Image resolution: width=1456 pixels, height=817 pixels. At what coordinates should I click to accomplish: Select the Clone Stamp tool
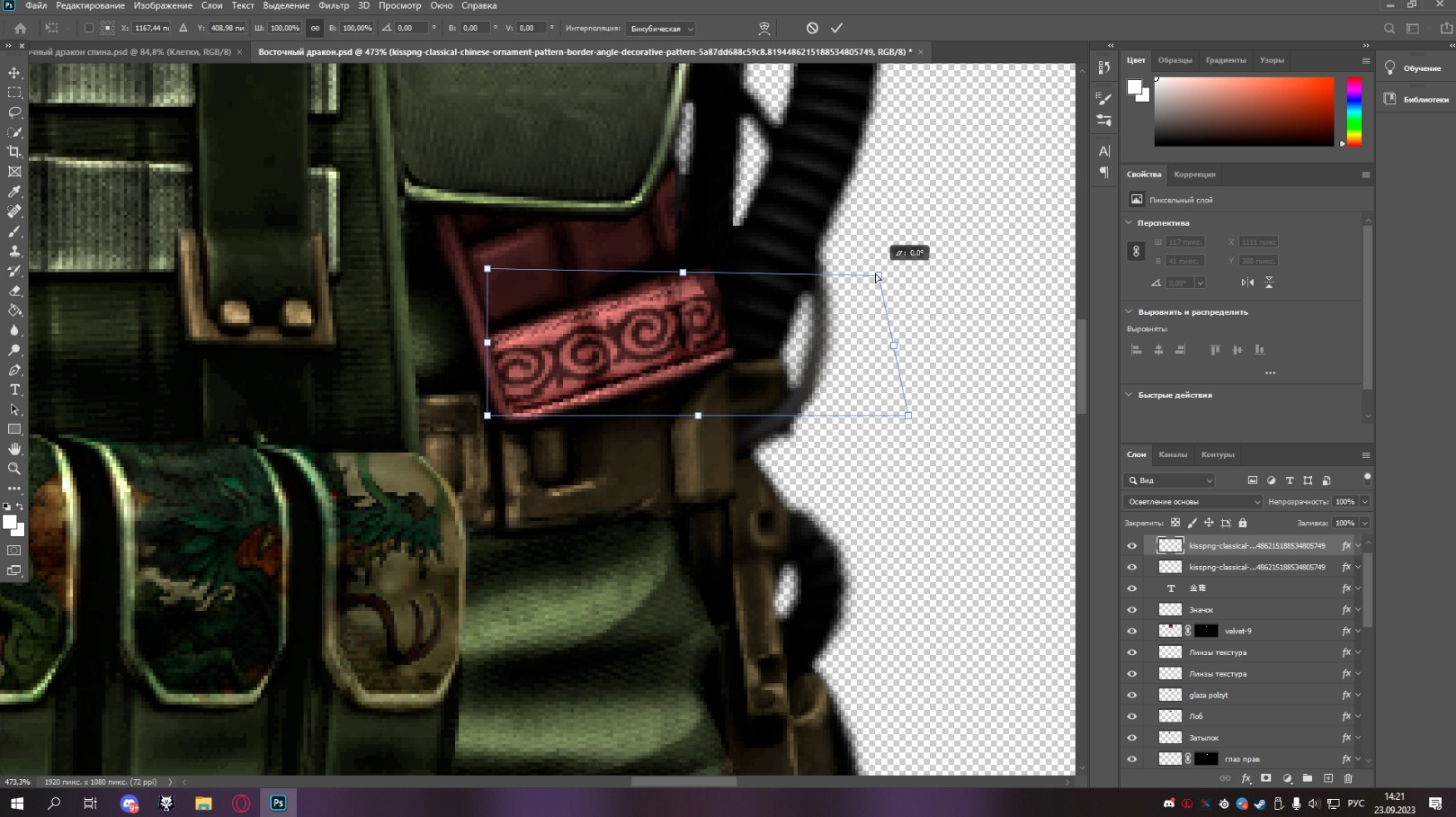[x=14, y=251]
